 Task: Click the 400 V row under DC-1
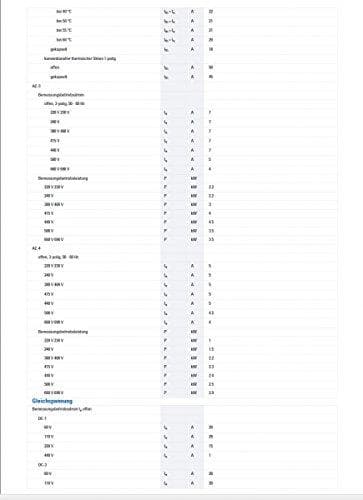click(x=182, y=455)
